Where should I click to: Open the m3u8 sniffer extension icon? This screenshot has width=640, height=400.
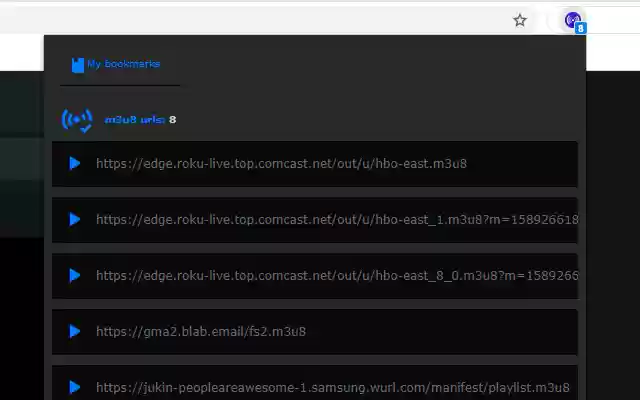click(x=574, y=21)
